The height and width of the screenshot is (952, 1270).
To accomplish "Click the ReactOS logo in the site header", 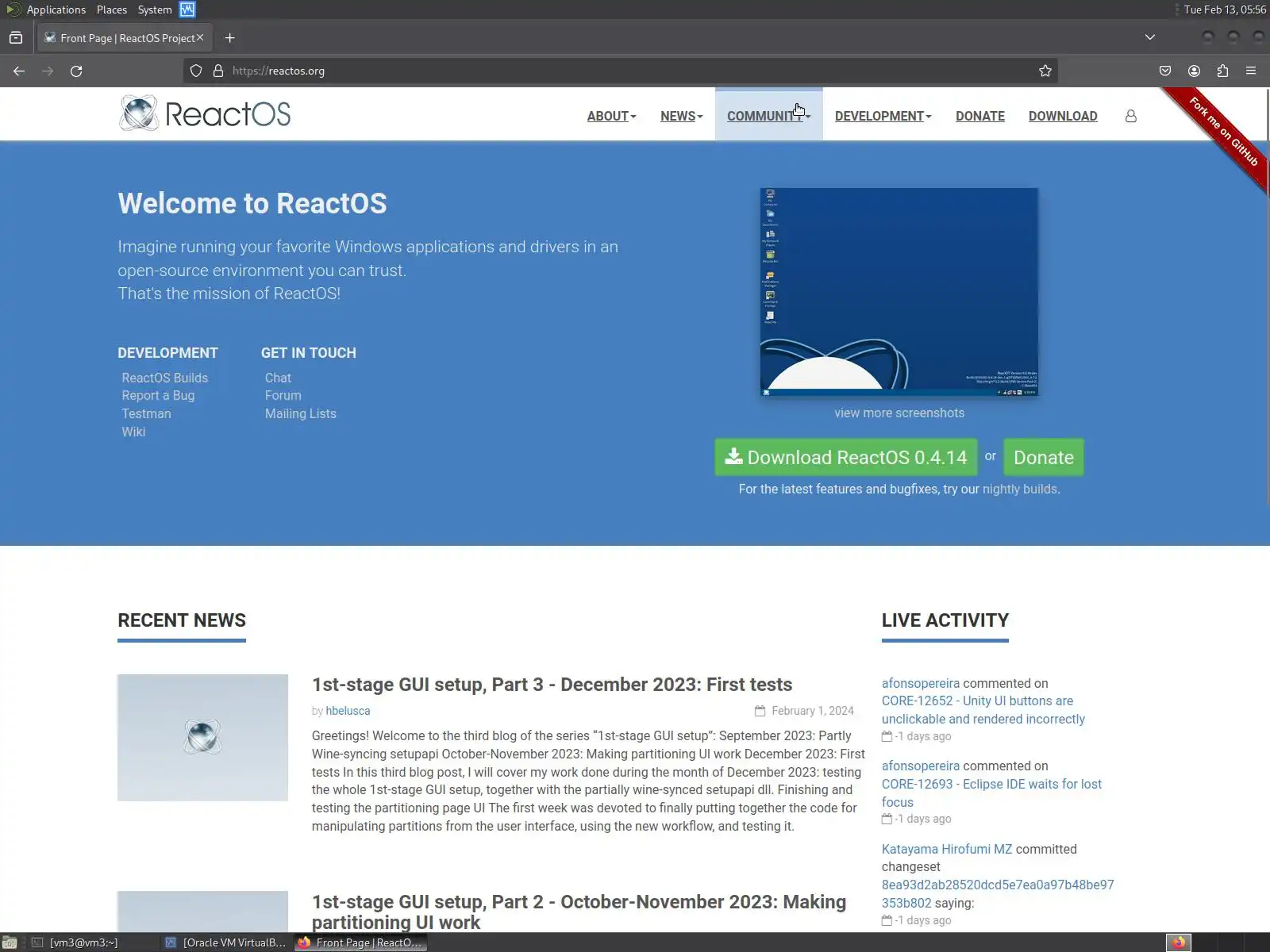I will click(205, 113).
